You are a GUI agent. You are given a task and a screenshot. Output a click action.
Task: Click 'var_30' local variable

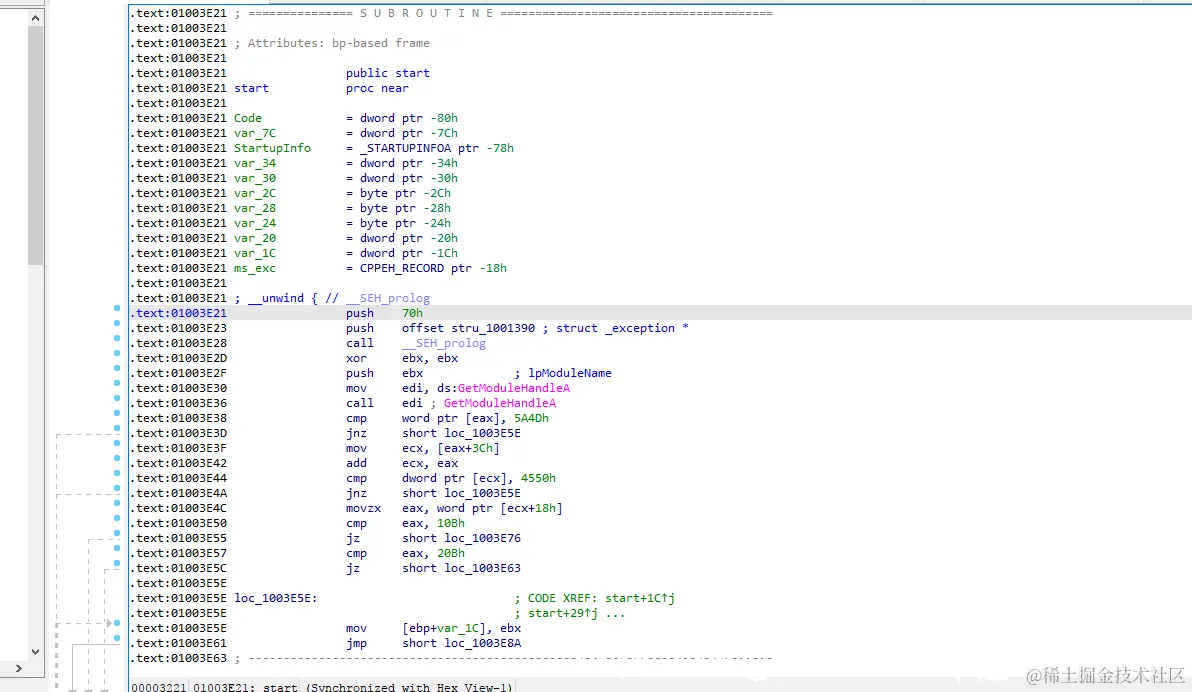pyautogui.click(x=255, y=179)
